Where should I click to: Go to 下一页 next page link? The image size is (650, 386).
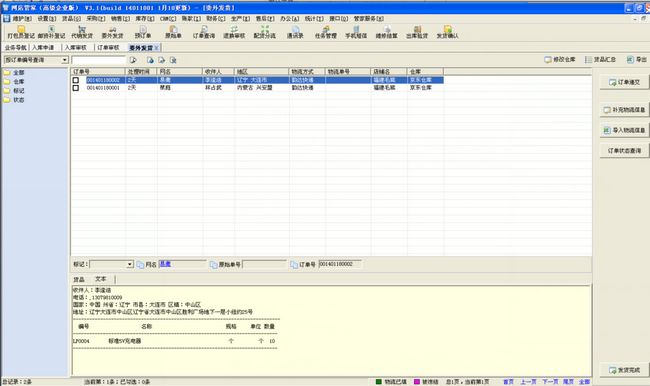pyautogui.click(x=550, y=381)
